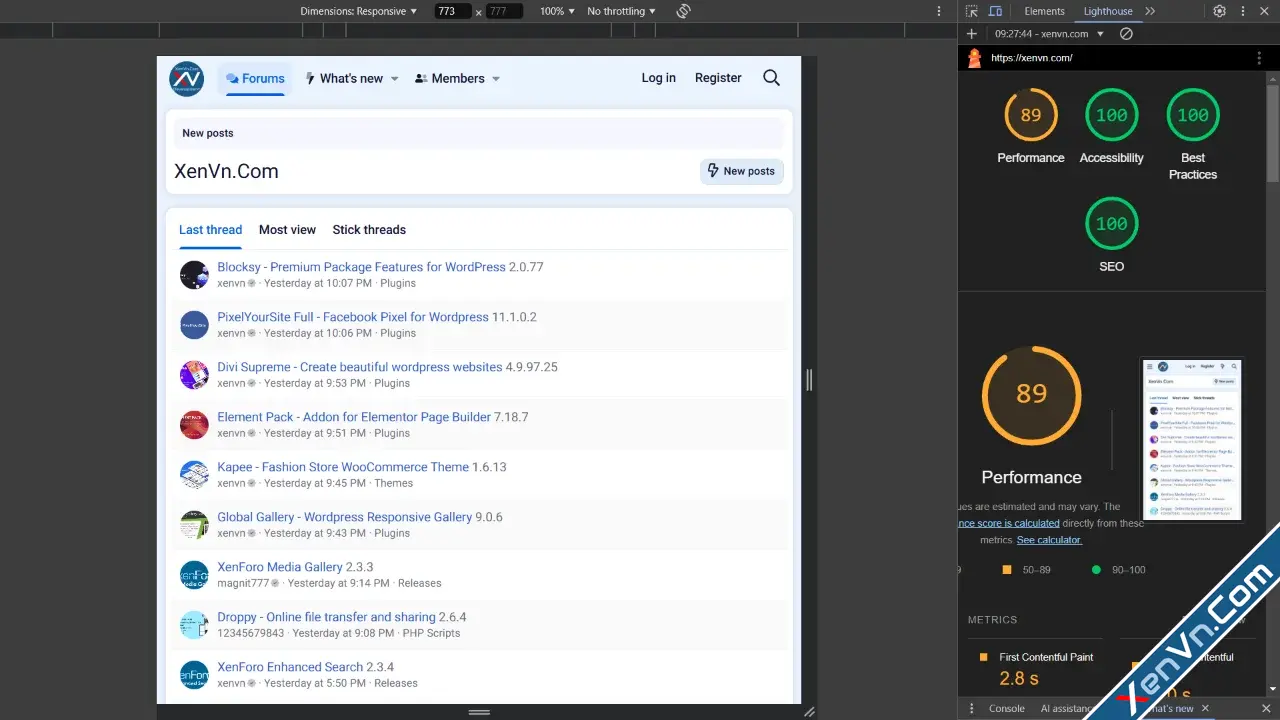Screen dimensions: 1280x720
Task: Open the See calculator link
Action: pyautogui.click(x=1049, y=540)
